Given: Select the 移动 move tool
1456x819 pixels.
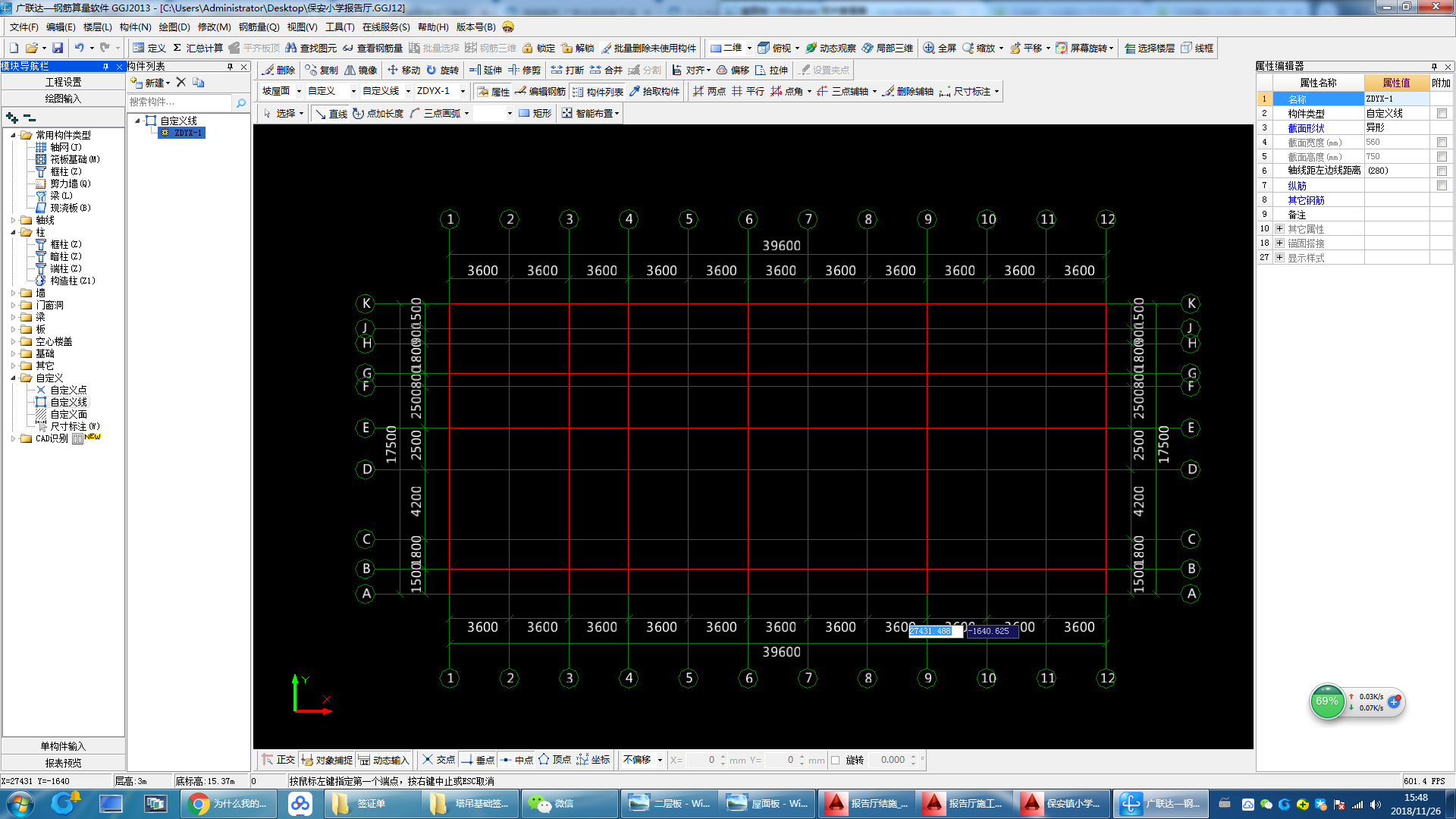Looking at the screenshot, I should tap(403, 70).
